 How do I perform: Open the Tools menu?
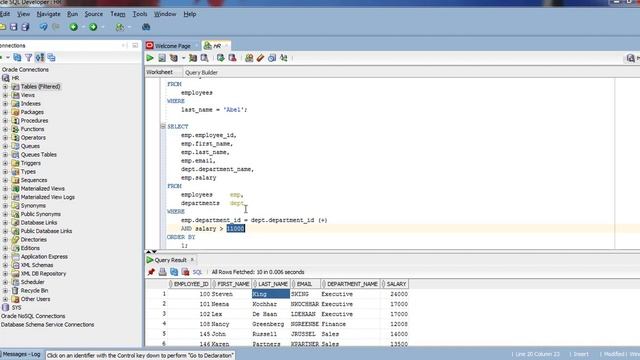coord(140,14)
